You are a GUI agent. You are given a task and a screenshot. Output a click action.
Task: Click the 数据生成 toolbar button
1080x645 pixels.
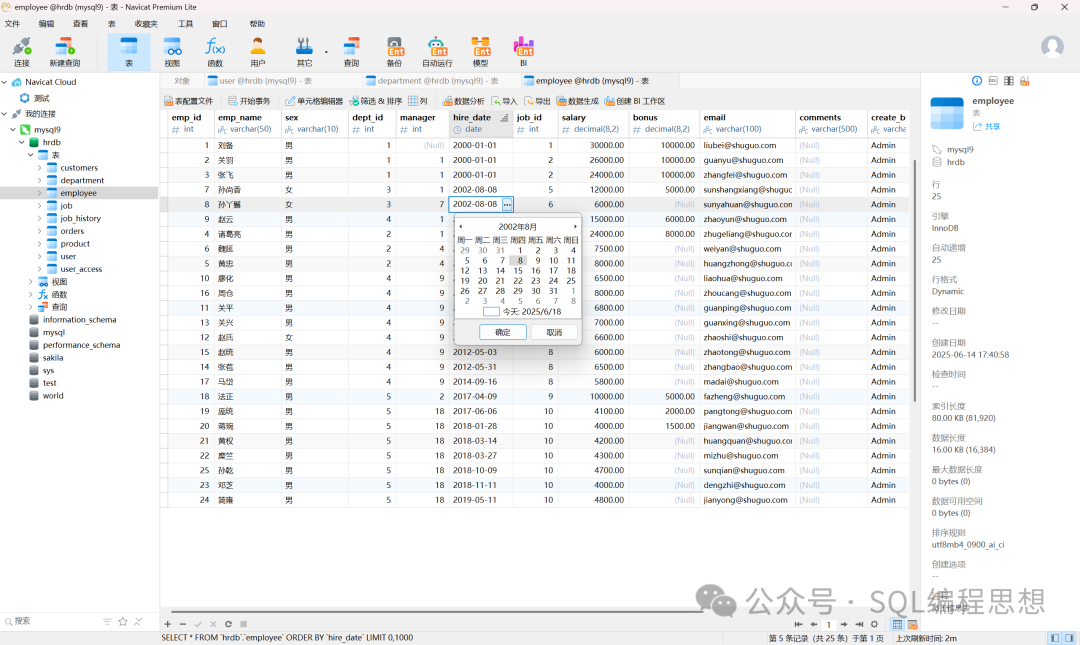point(577,101)
